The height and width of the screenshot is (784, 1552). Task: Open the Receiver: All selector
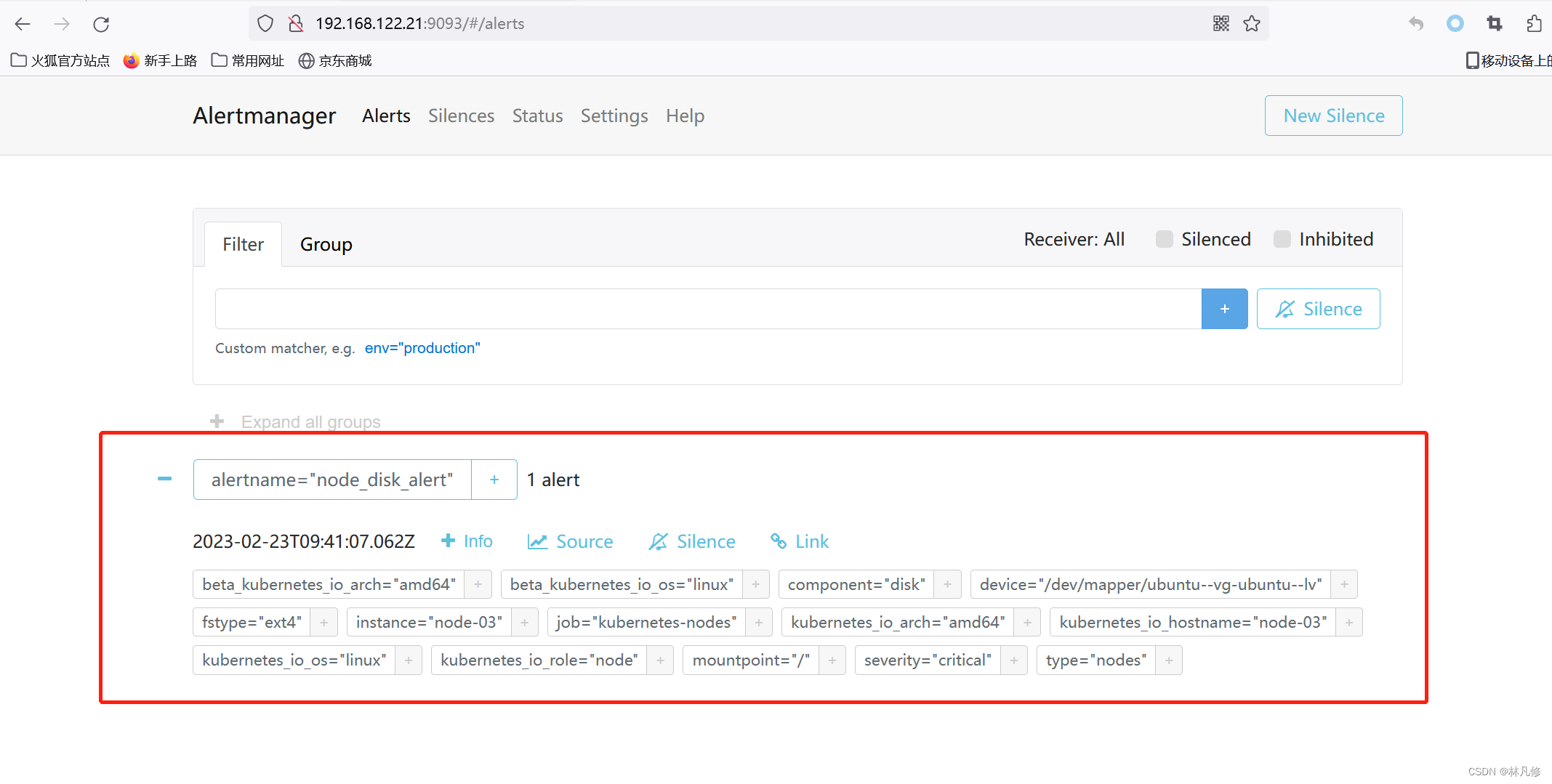(x=1074, y=239)
